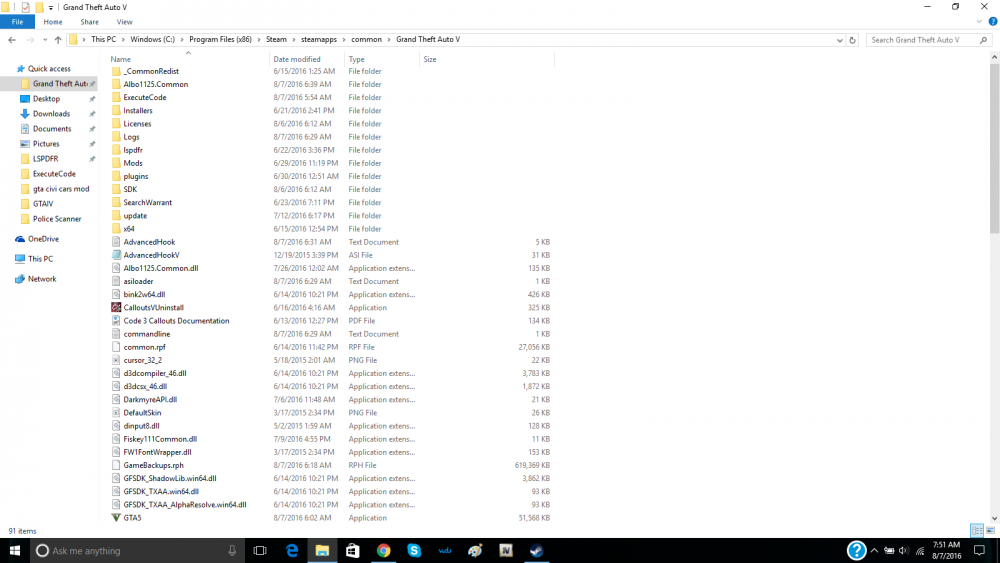The height and width of the screenshot is (563, 1000).
Task: Open Customize Quick Access Toolbar dropdown
Action: [x=51, y=8]
